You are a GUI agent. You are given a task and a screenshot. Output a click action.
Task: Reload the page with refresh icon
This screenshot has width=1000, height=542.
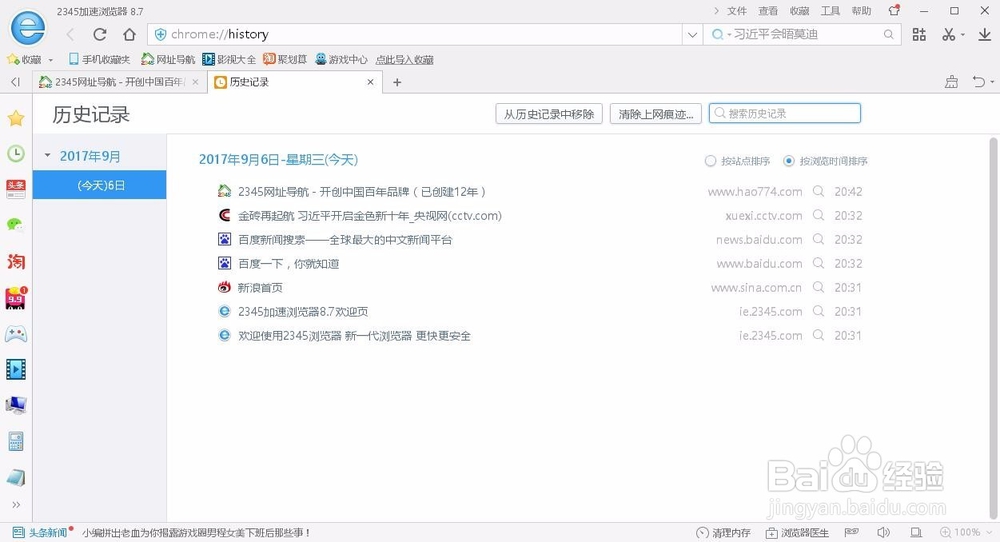coord(99,34)
